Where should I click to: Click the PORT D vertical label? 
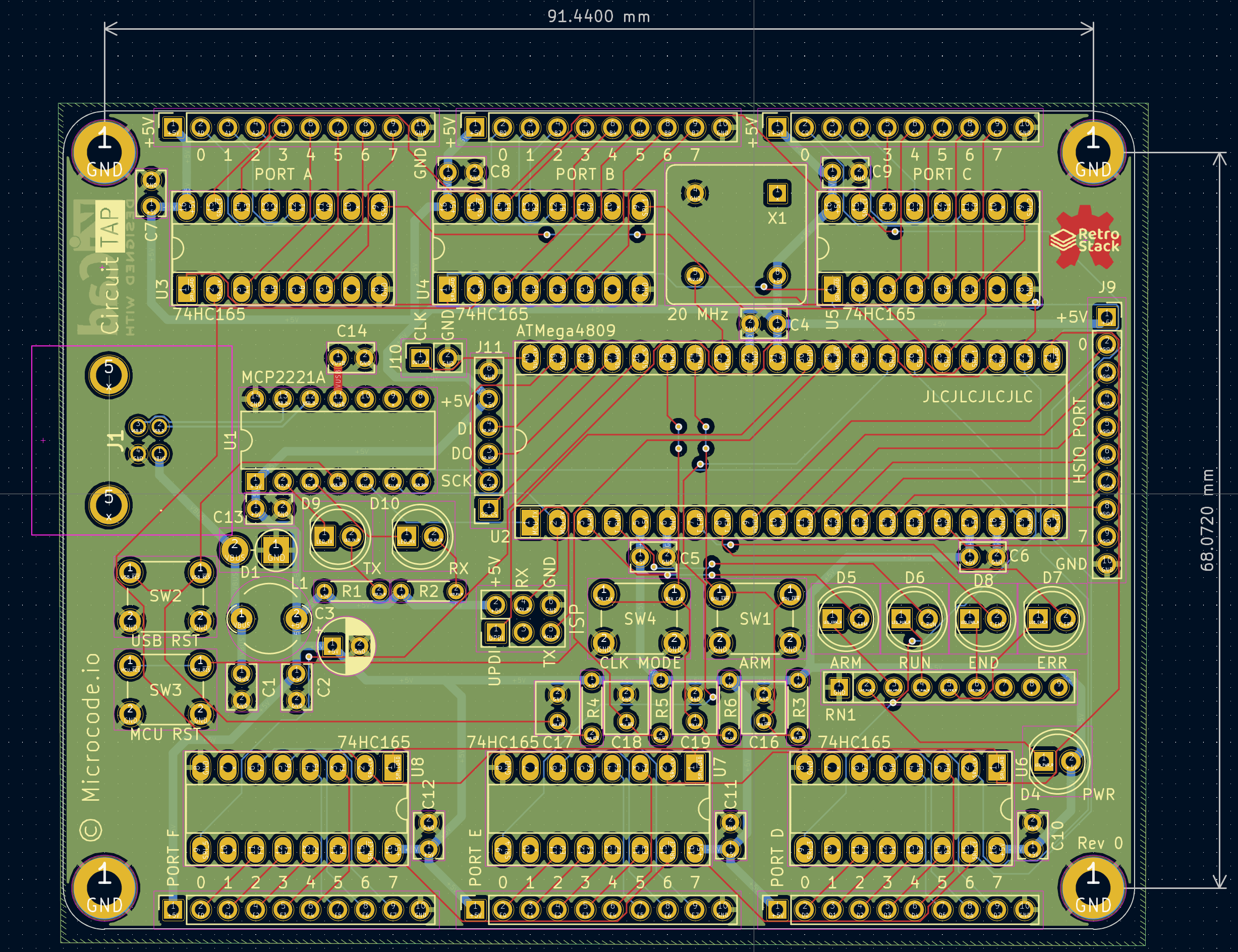point(776,857)
